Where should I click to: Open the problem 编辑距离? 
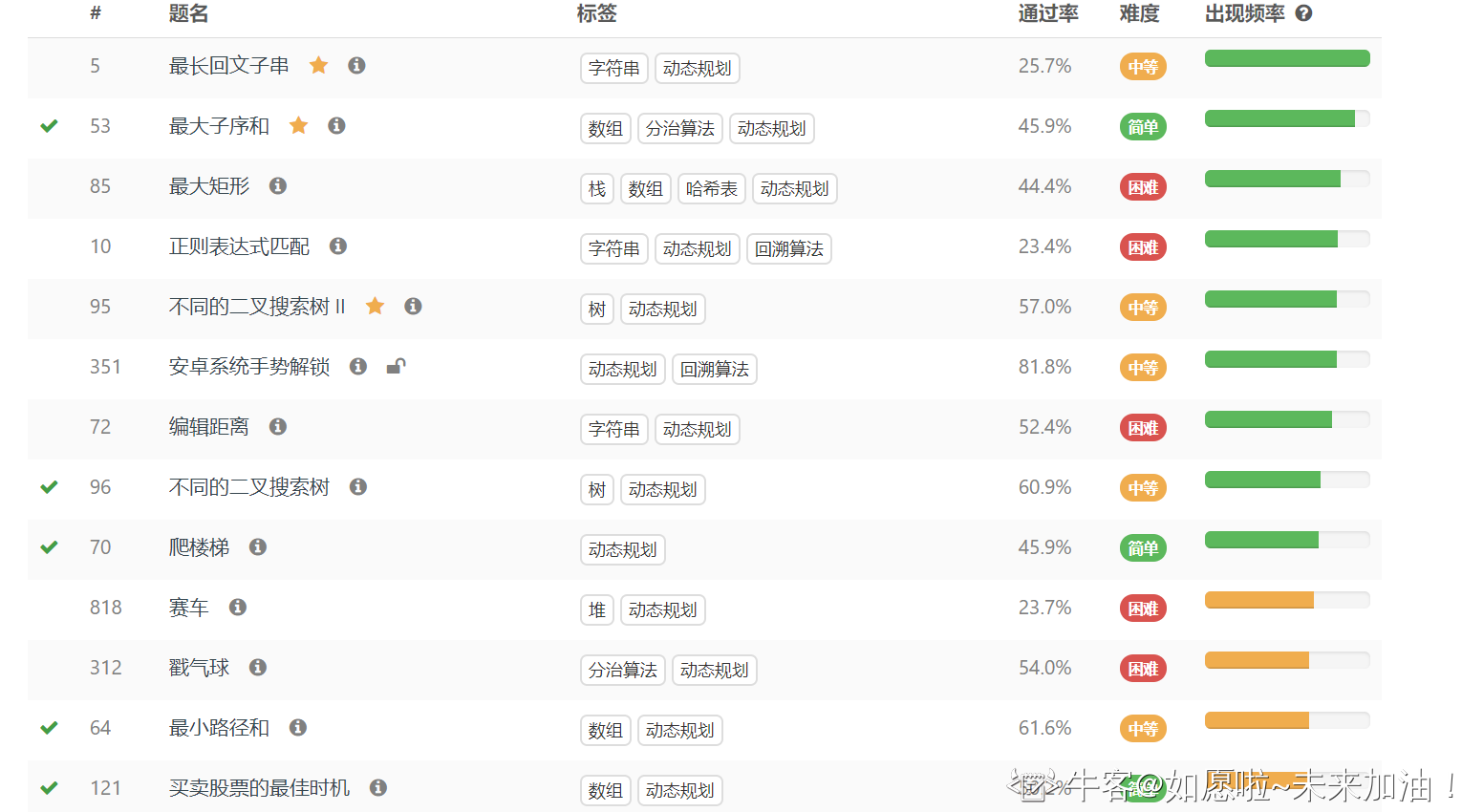(x=208, y=427)
